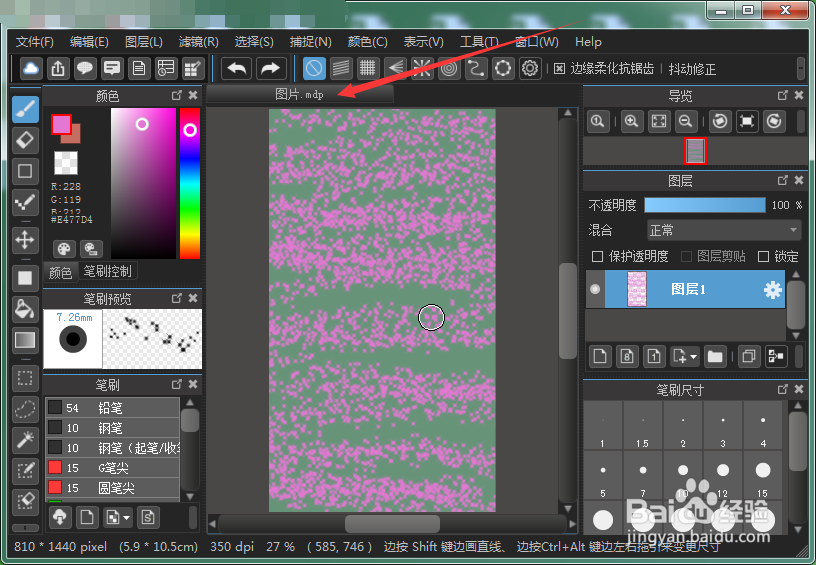Viewport: 816px width, 565px height.
Task: Toggle 边缘柔化抗锯齿 checkbox
Action: (559, 69)
